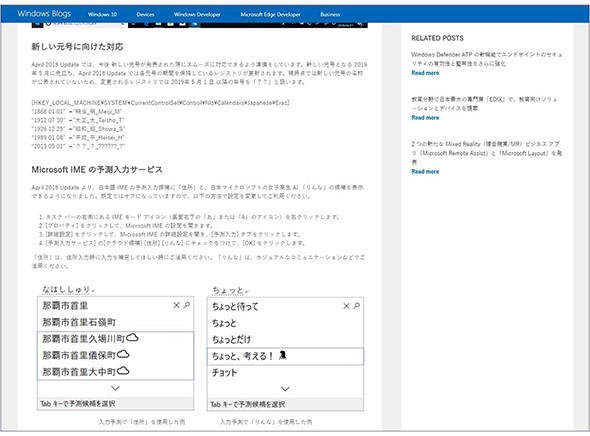This screenshot has height=436, width=590.
Task: Click the X icon in ちょっと suggestion image
Action: pos(346,306)
